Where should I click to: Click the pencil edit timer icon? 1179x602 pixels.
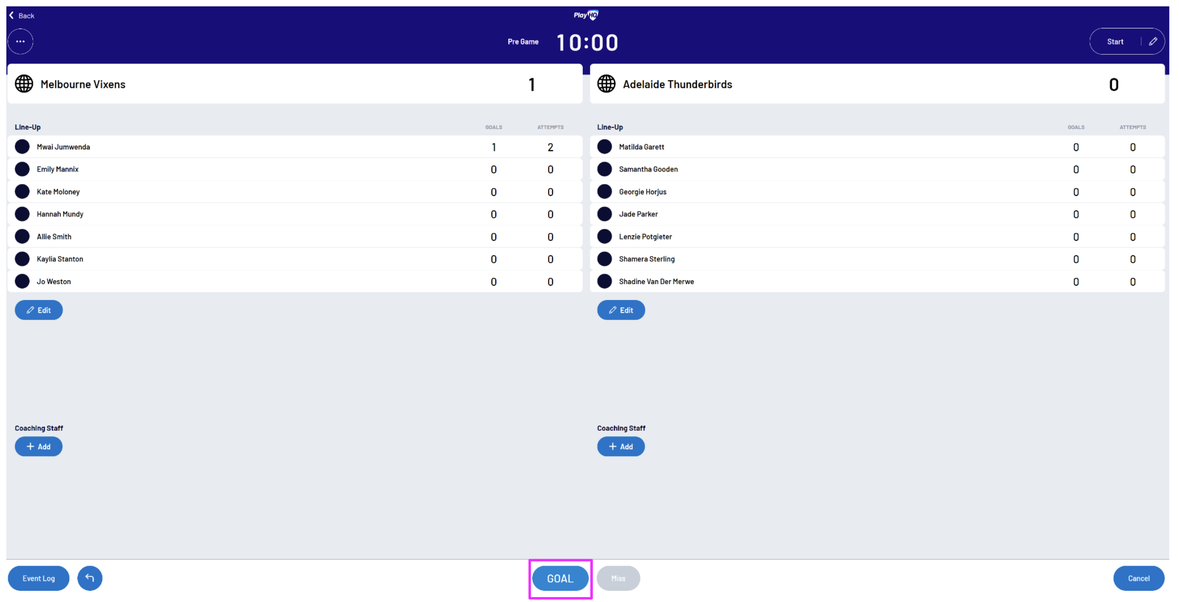click(x=1153, y=41)
